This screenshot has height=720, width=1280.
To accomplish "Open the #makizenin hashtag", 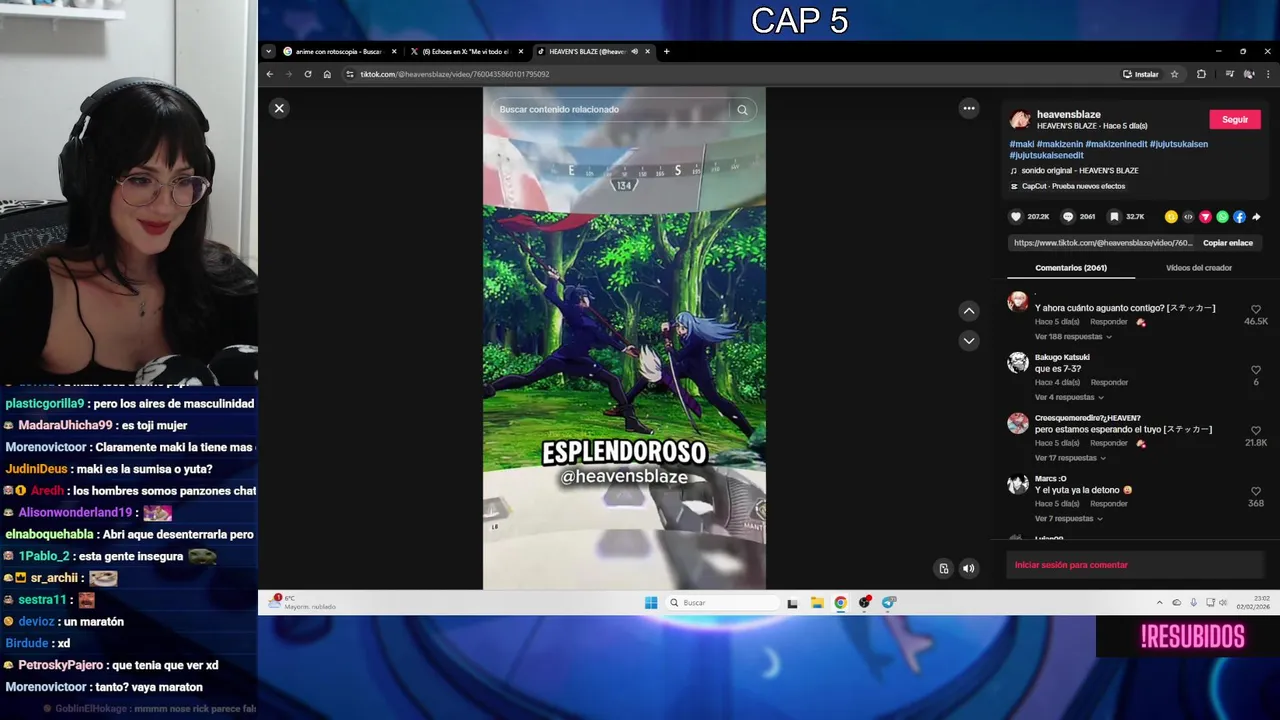I will 1060,144.
